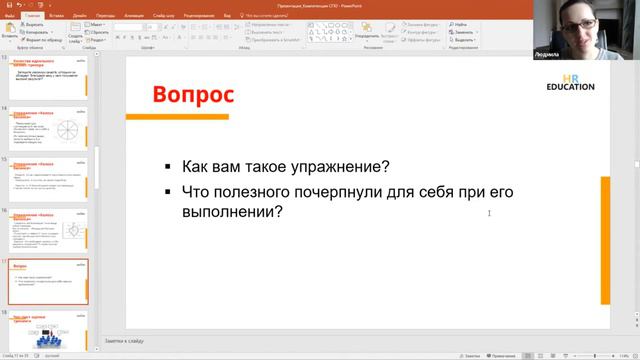
Task: Open Выделить select dropdown
Action: [463, 40]
